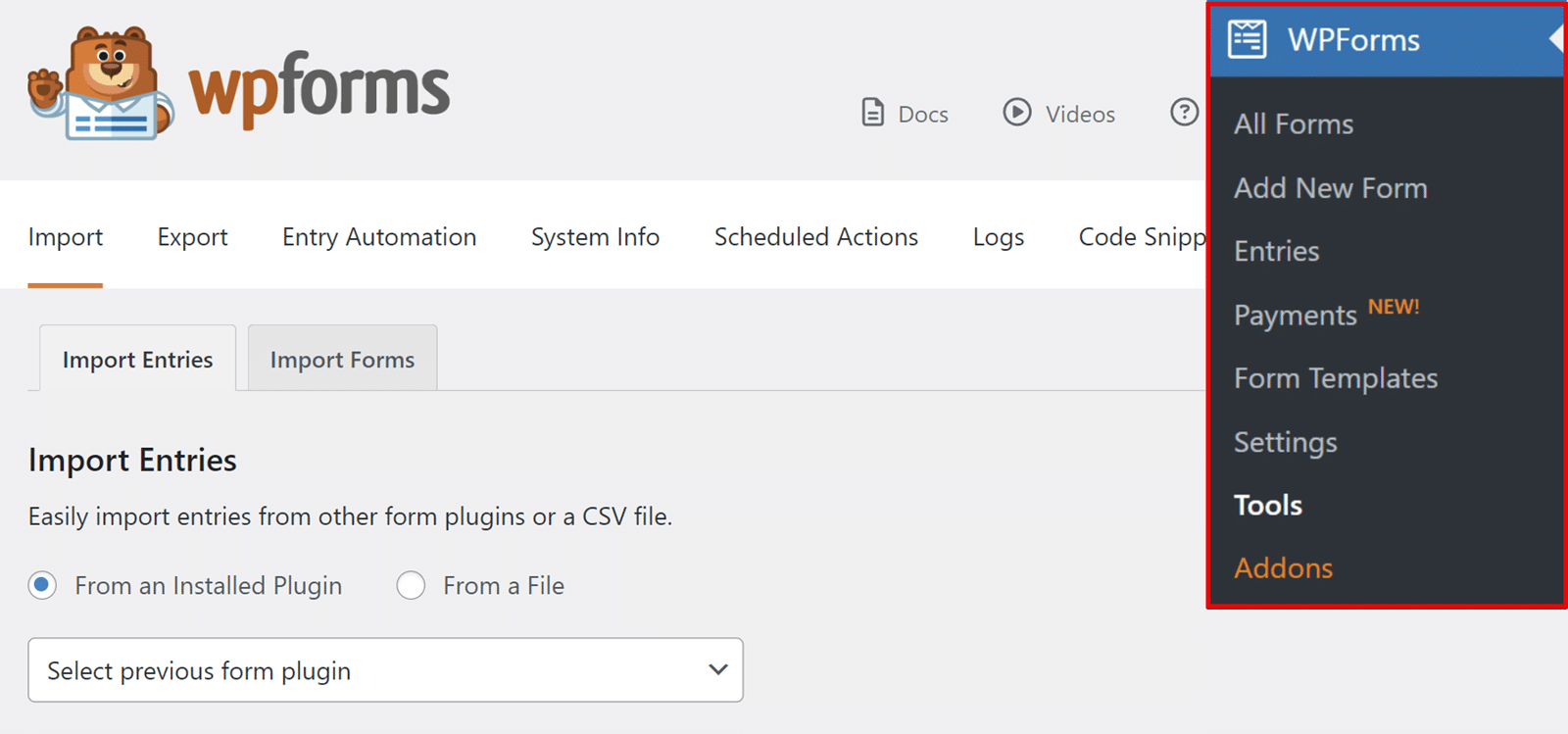Screen dimensions: 1568x734
Task: Open the help question mark icon
Action: click(1184, 113)
